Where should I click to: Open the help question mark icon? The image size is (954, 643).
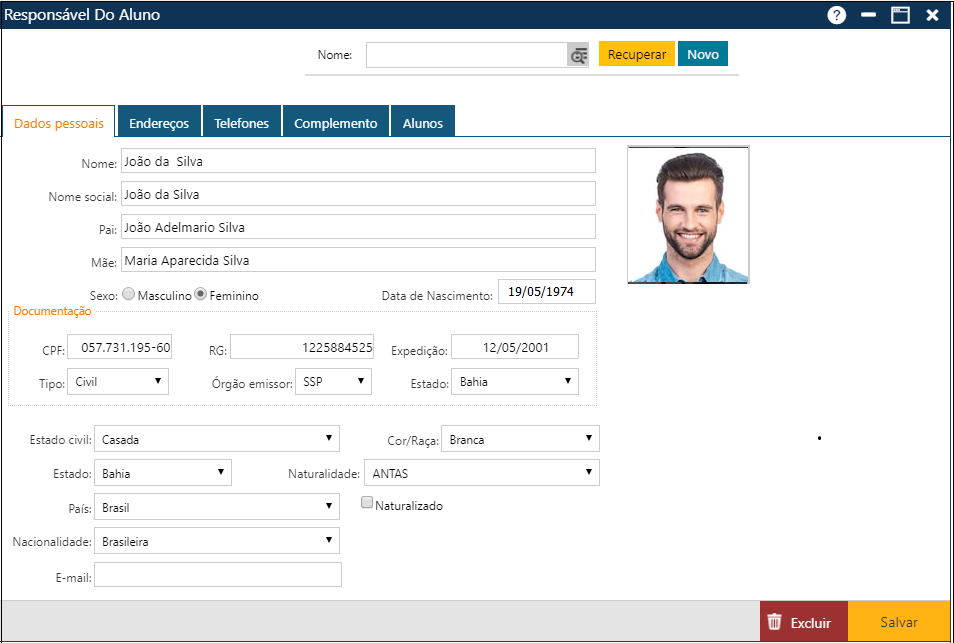click(x=837, y=15)
